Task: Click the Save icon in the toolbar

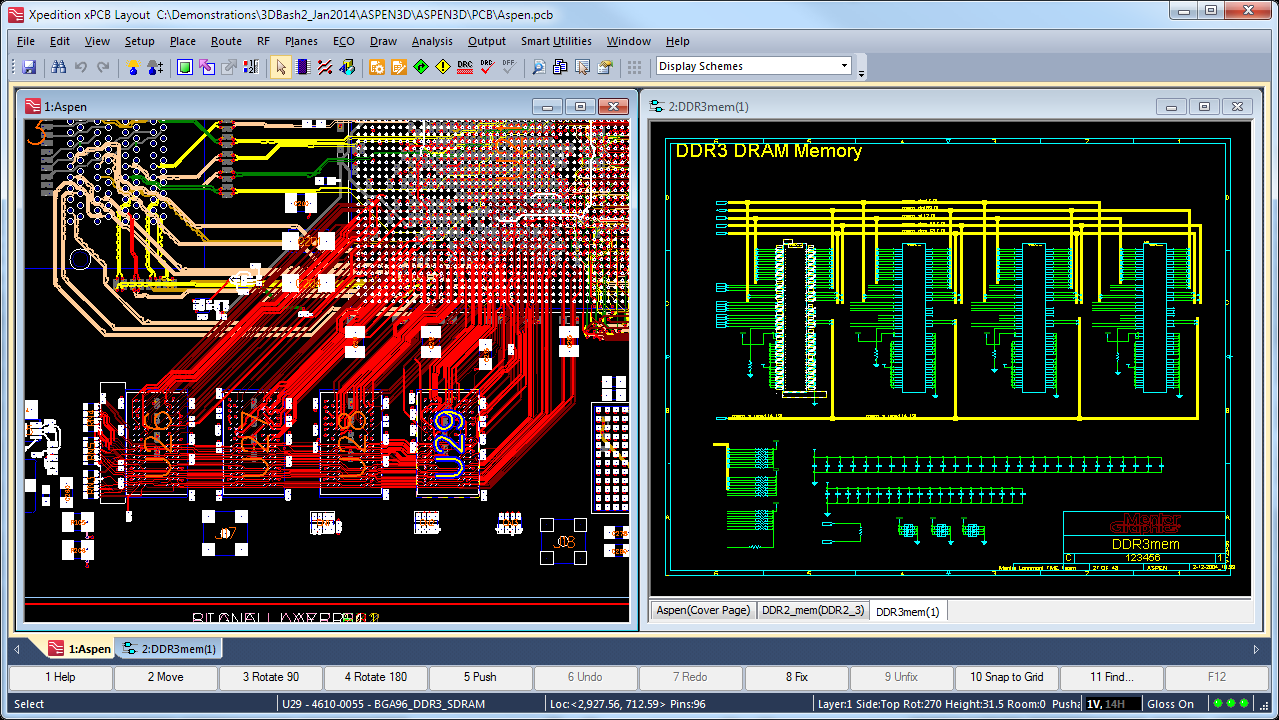Action: click(29, 67)
